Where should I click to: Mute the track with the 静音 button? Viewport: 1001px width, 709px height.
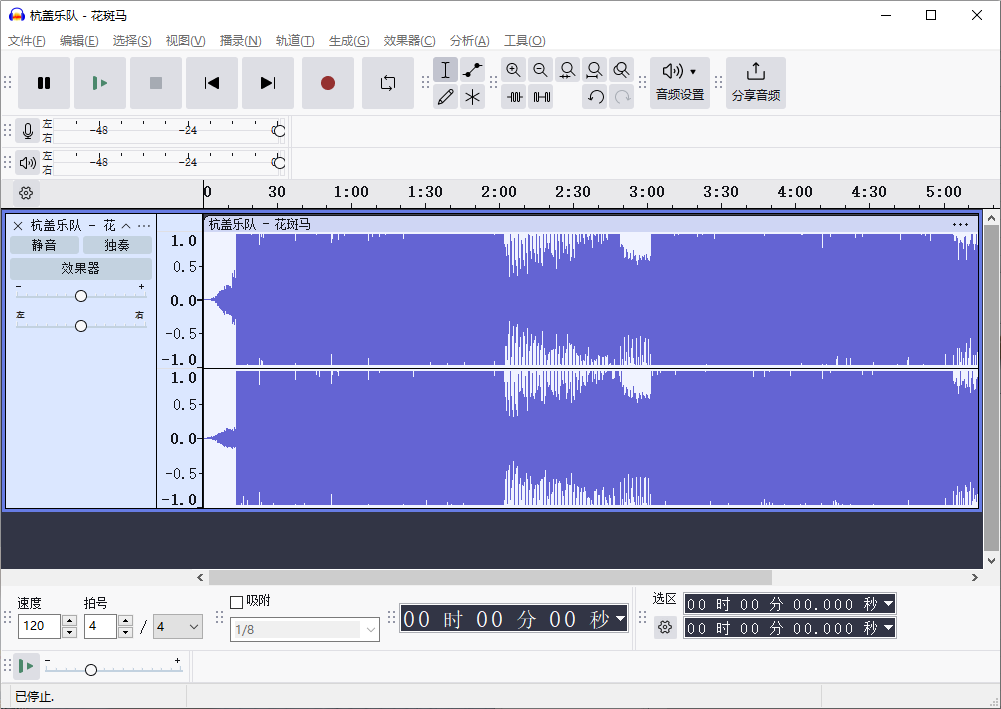(44, 244)
